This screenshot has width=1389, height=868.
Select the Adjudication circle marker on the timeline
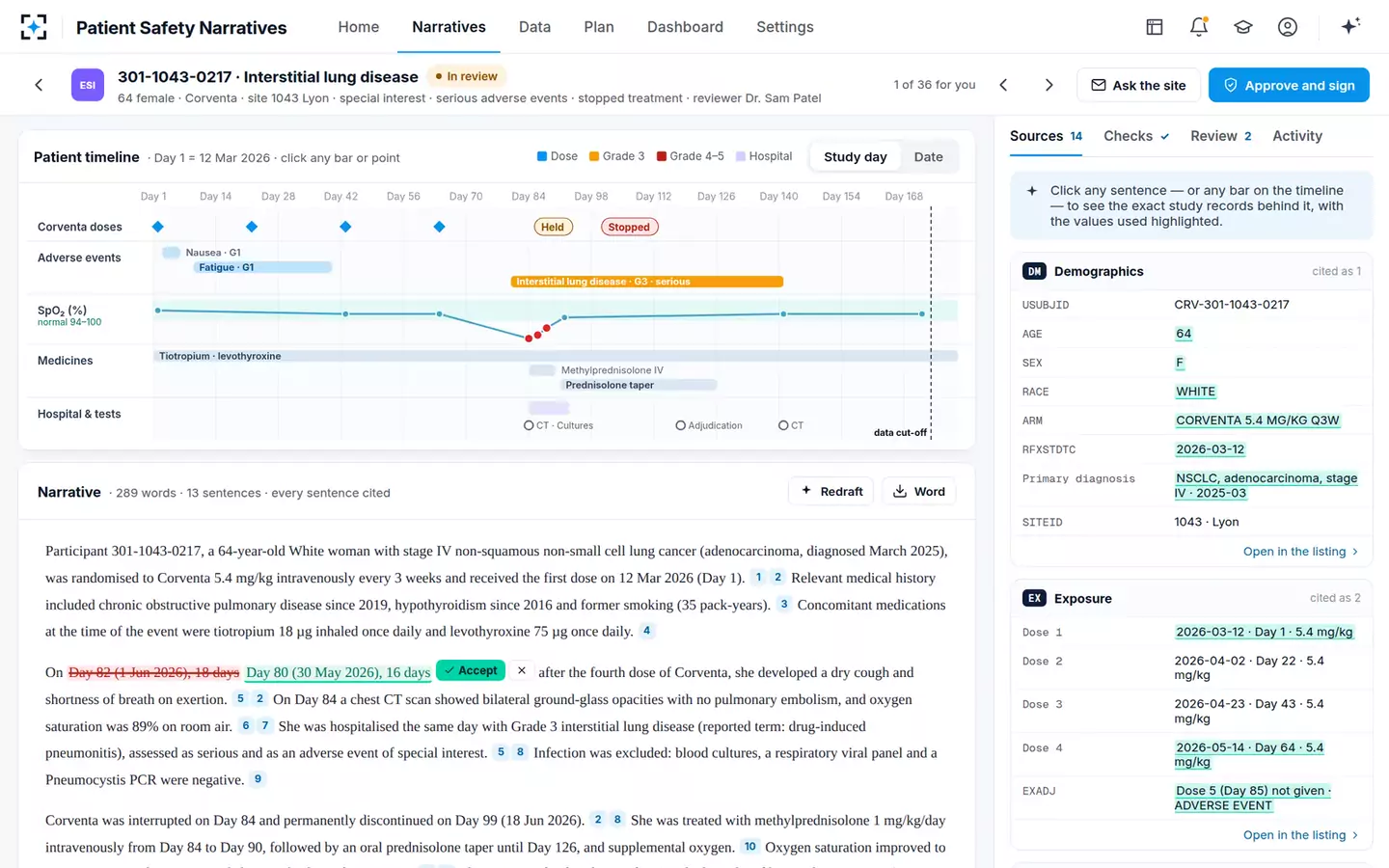tap(681, 425)
